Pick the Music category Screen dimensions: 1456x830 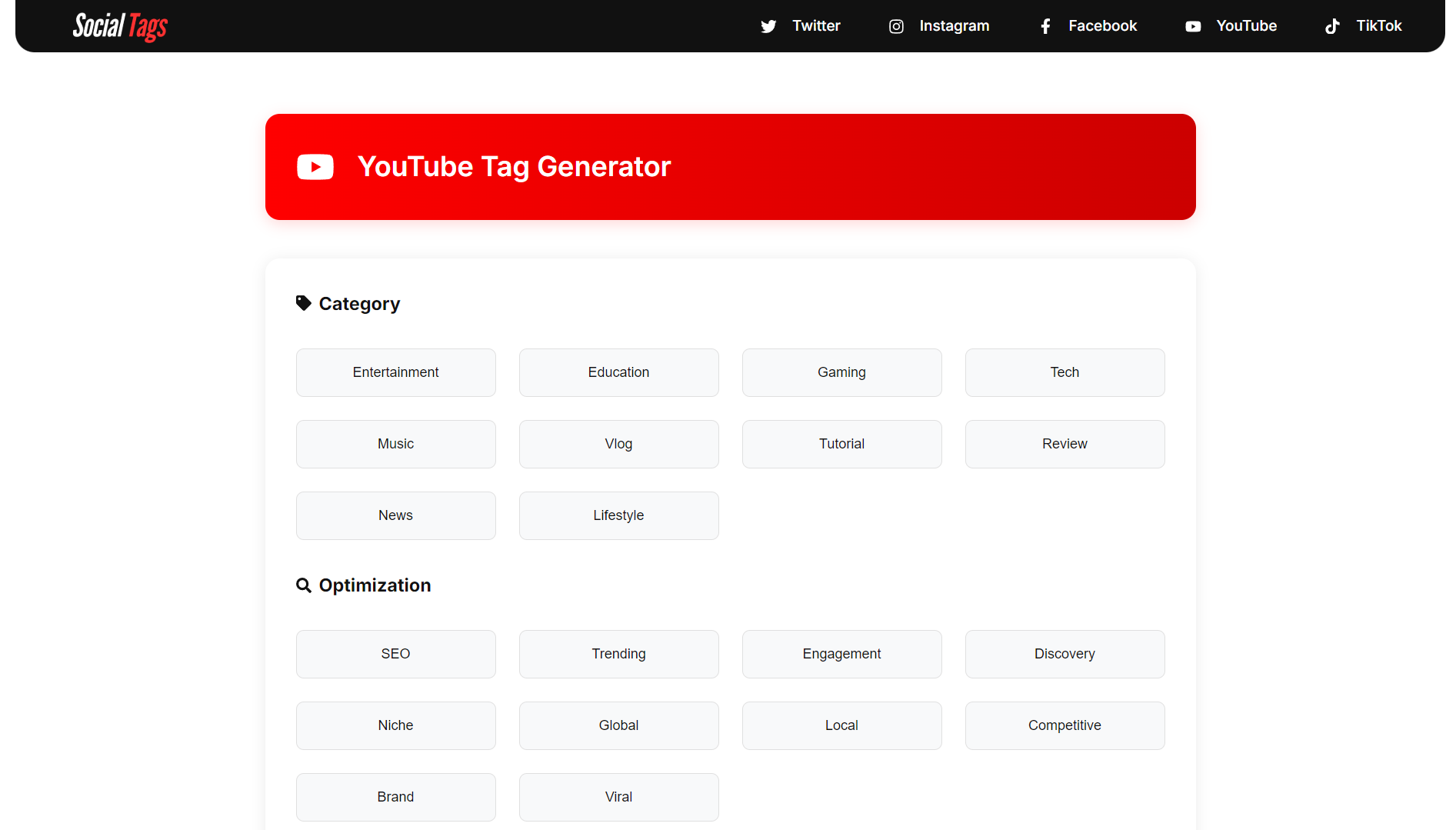(396, 444)
